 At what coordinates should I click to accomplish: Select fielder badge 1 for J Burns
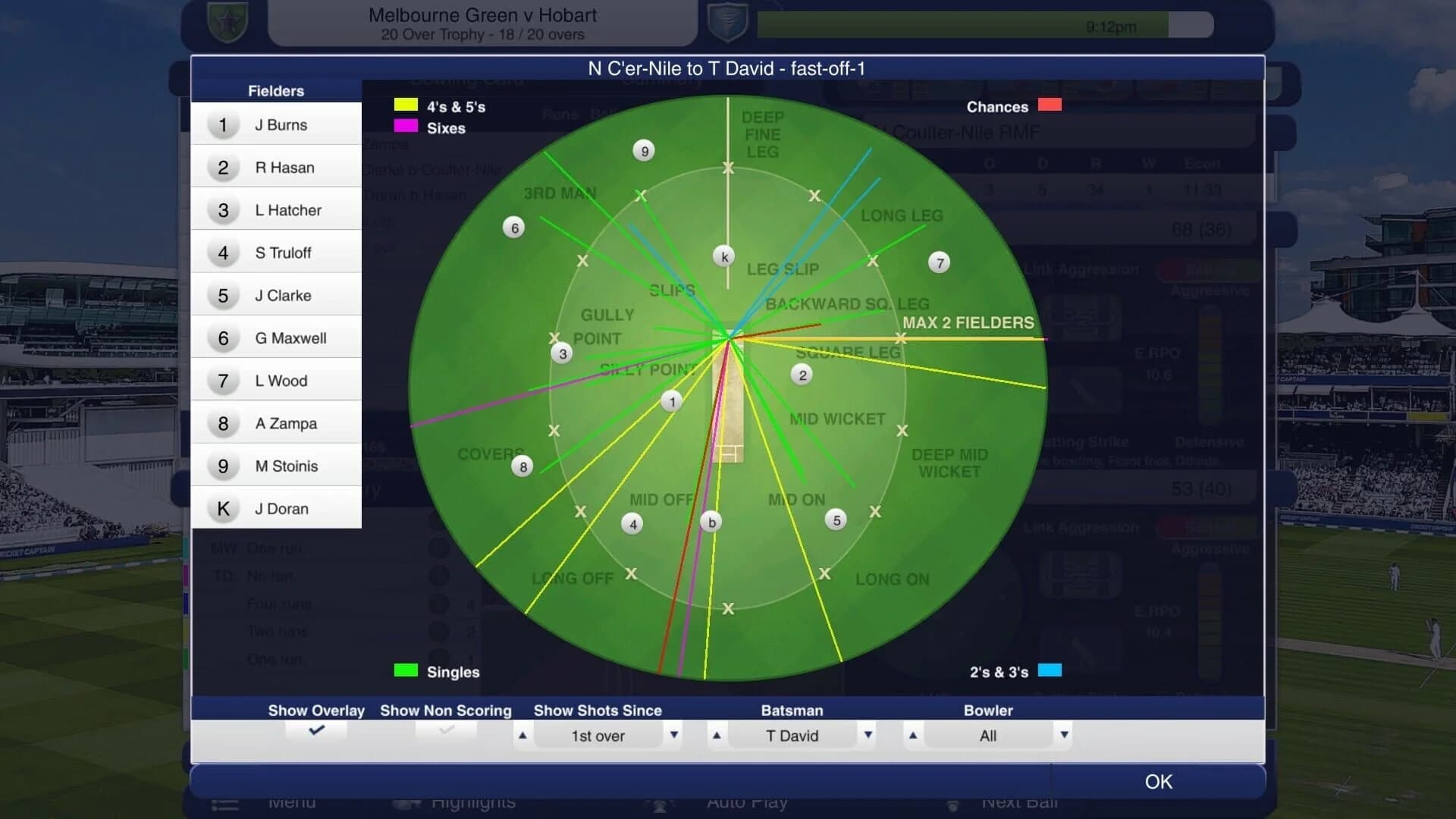tap(222, 125)
